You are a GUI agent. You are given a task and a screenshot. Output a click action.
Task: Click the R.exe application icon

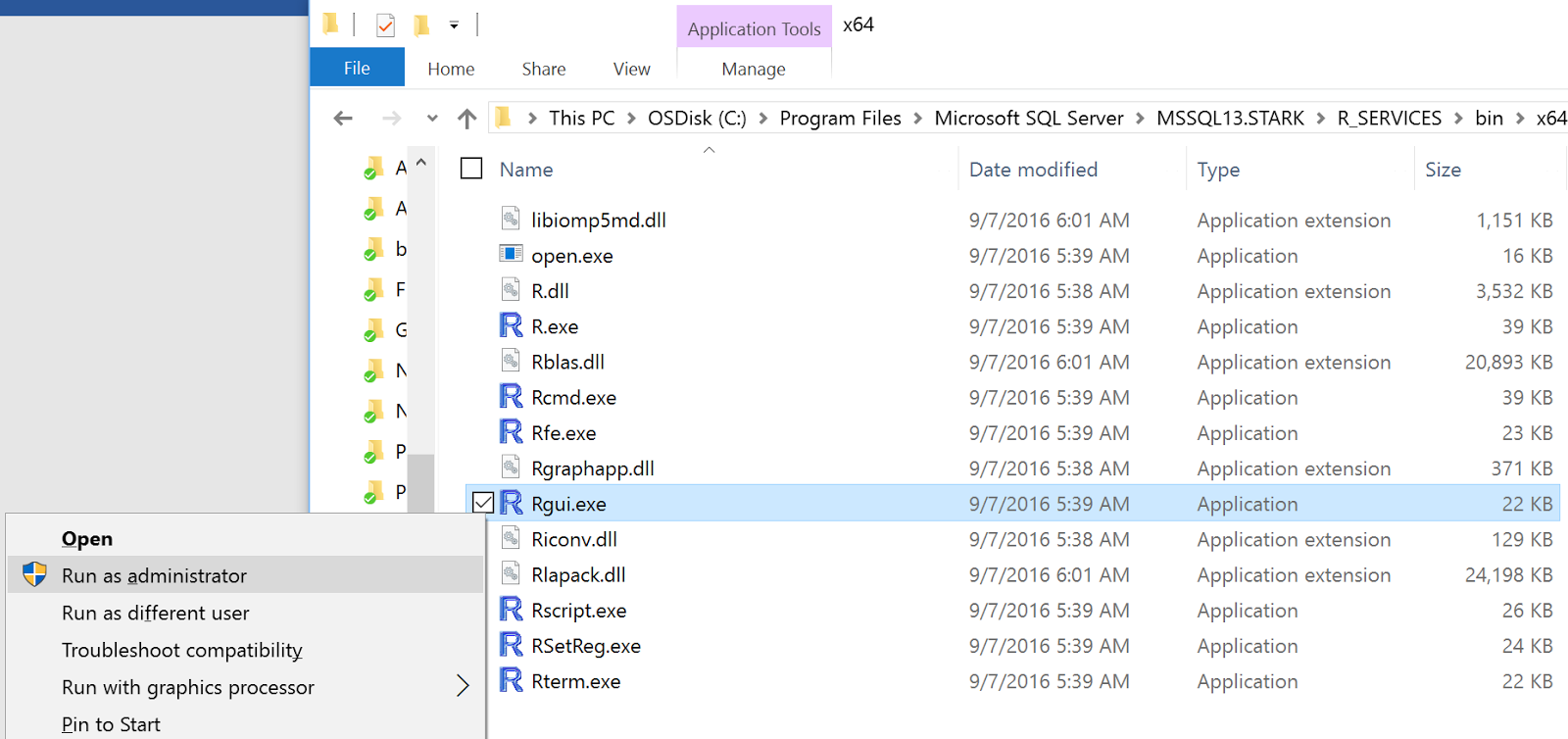point(511,325)
